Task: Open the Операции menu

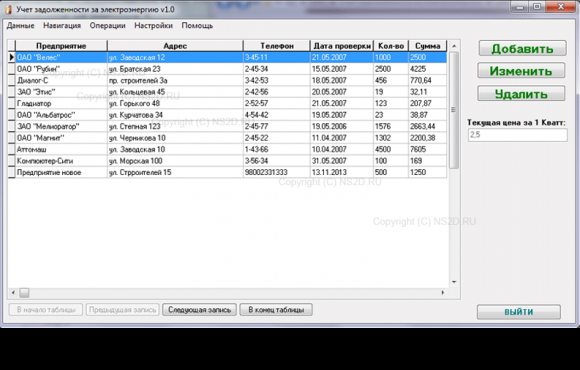Action: [108, 26]
